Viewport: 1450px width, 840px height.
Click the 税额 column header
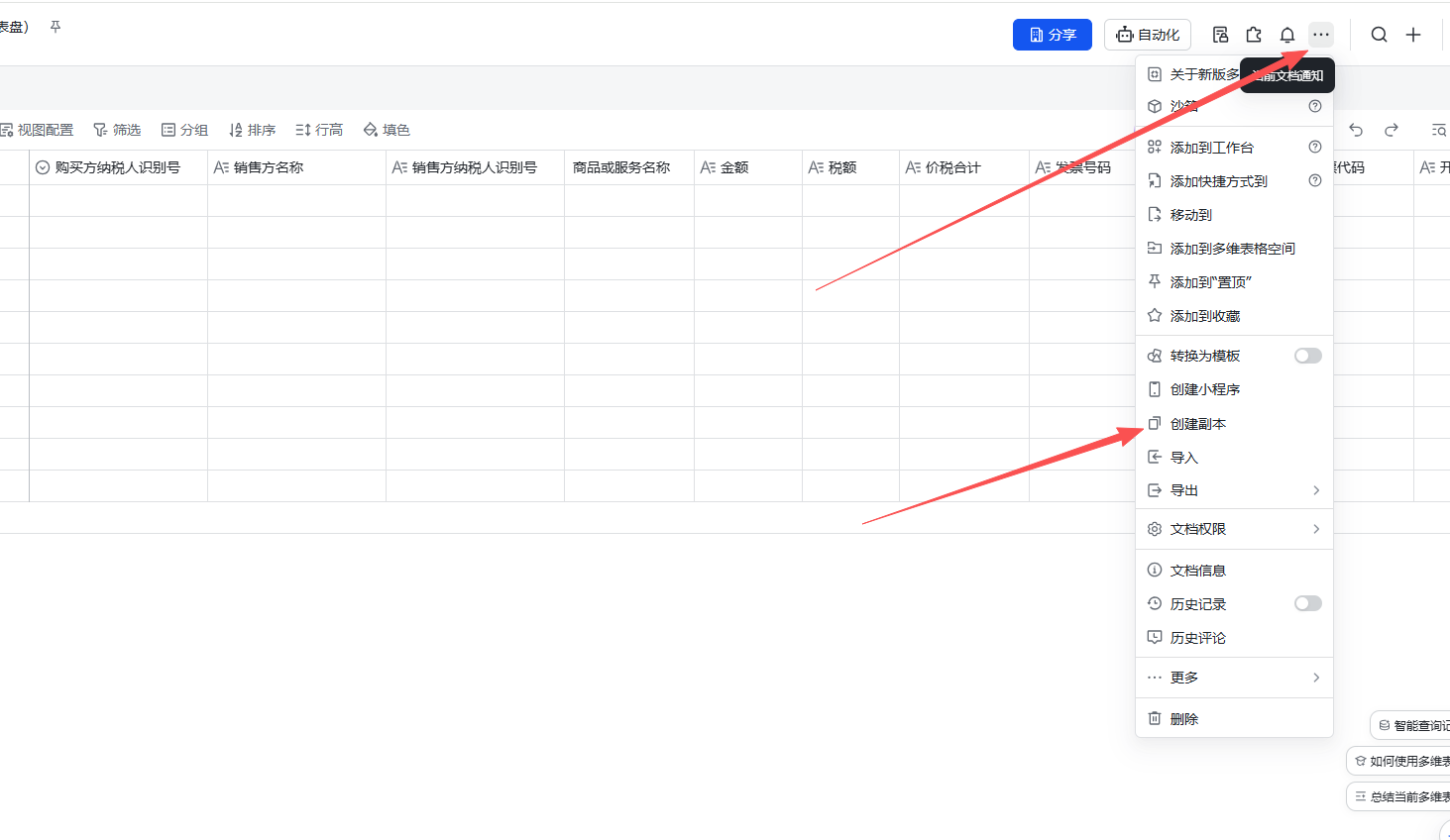pos(850,167)
